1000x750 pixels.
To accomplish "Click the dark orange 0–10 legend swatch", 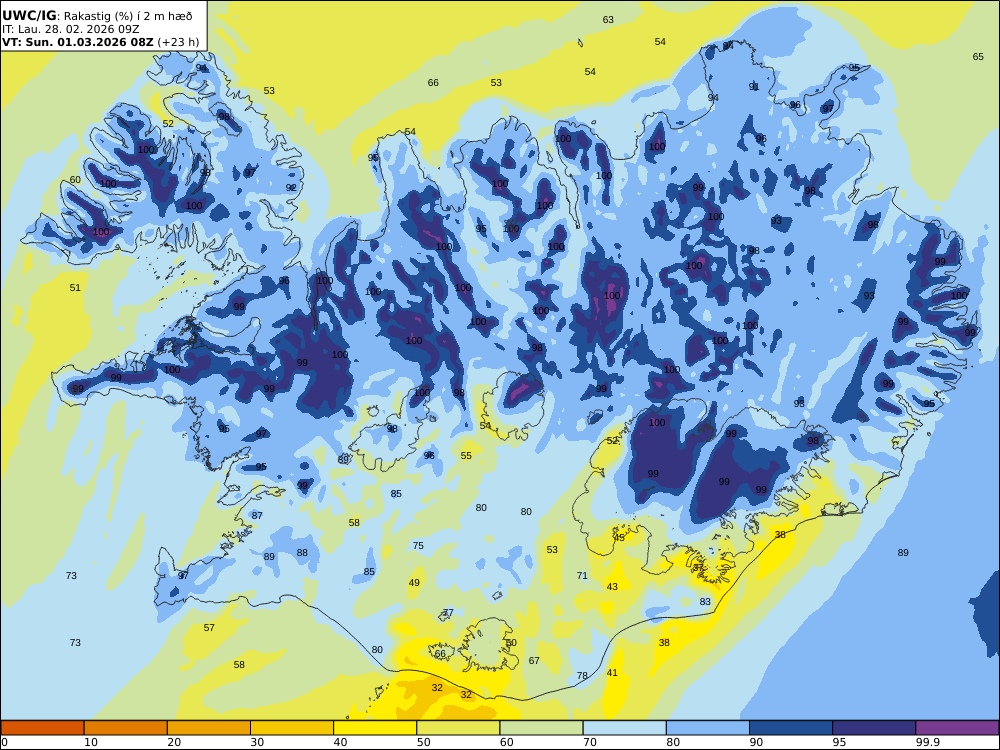I will 42,728.
